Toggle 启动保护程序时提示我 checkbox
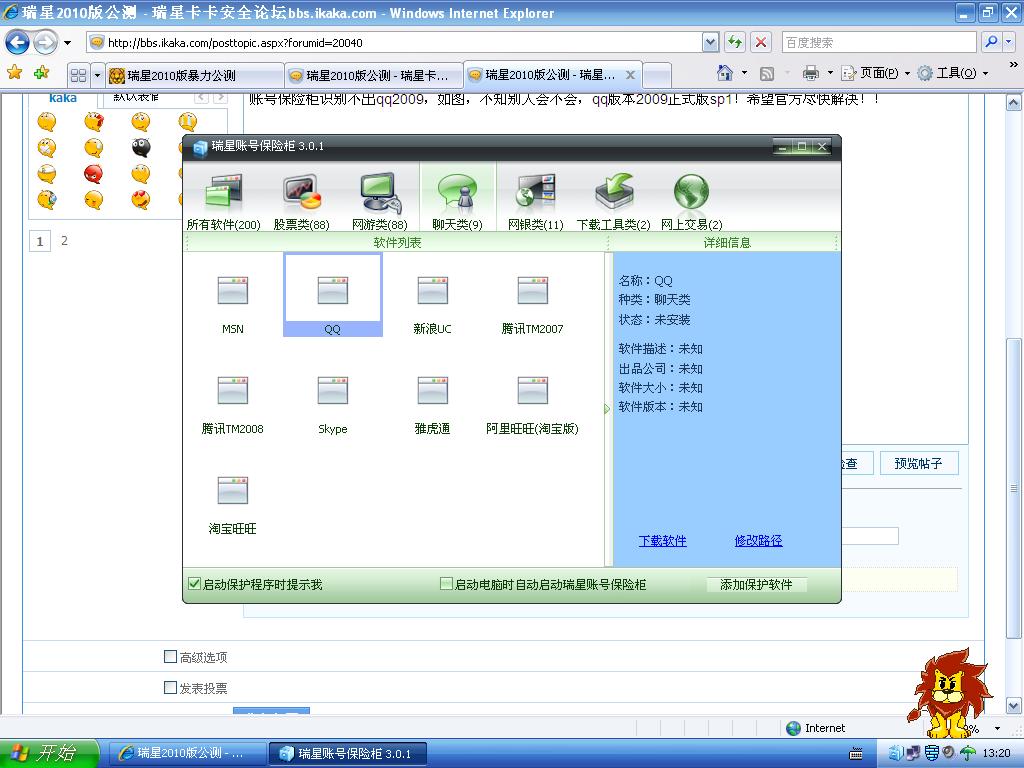This screenshot has width=1024, height=768. coord(194,584)
